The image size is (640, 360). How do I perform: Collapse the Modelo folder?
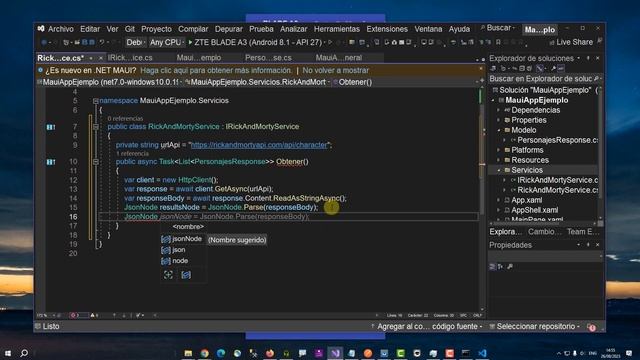[498, 130]
